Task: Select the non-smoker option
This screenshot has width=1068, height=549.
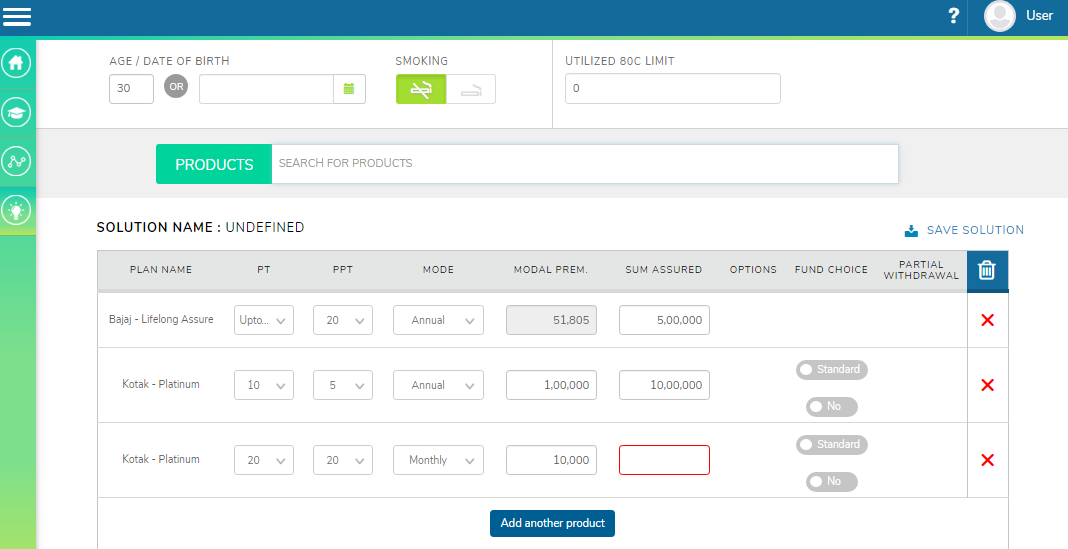Action: coord(421,89)
